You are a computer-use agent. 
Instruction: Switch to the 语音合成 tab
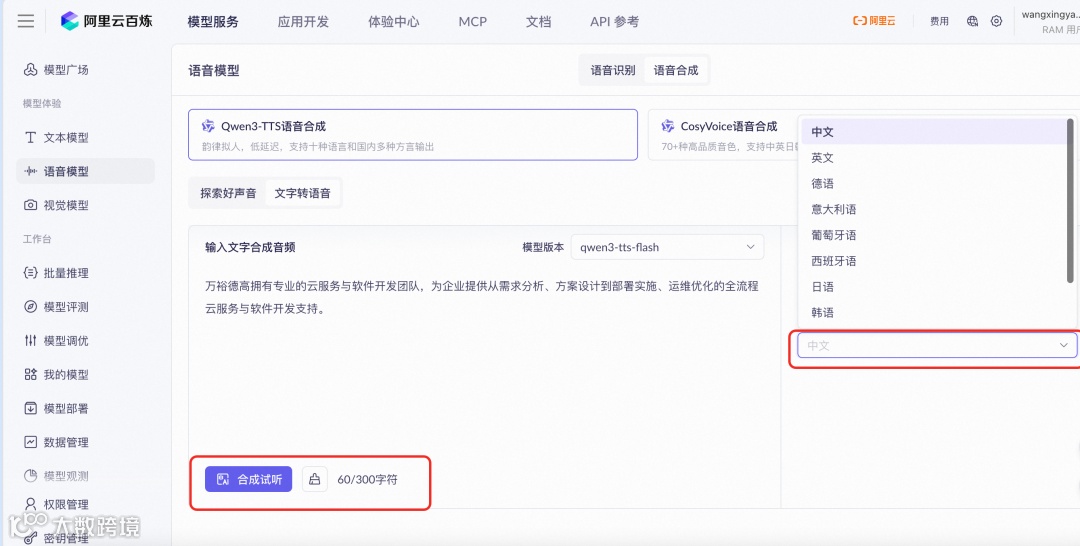click(x=676, y=70)
